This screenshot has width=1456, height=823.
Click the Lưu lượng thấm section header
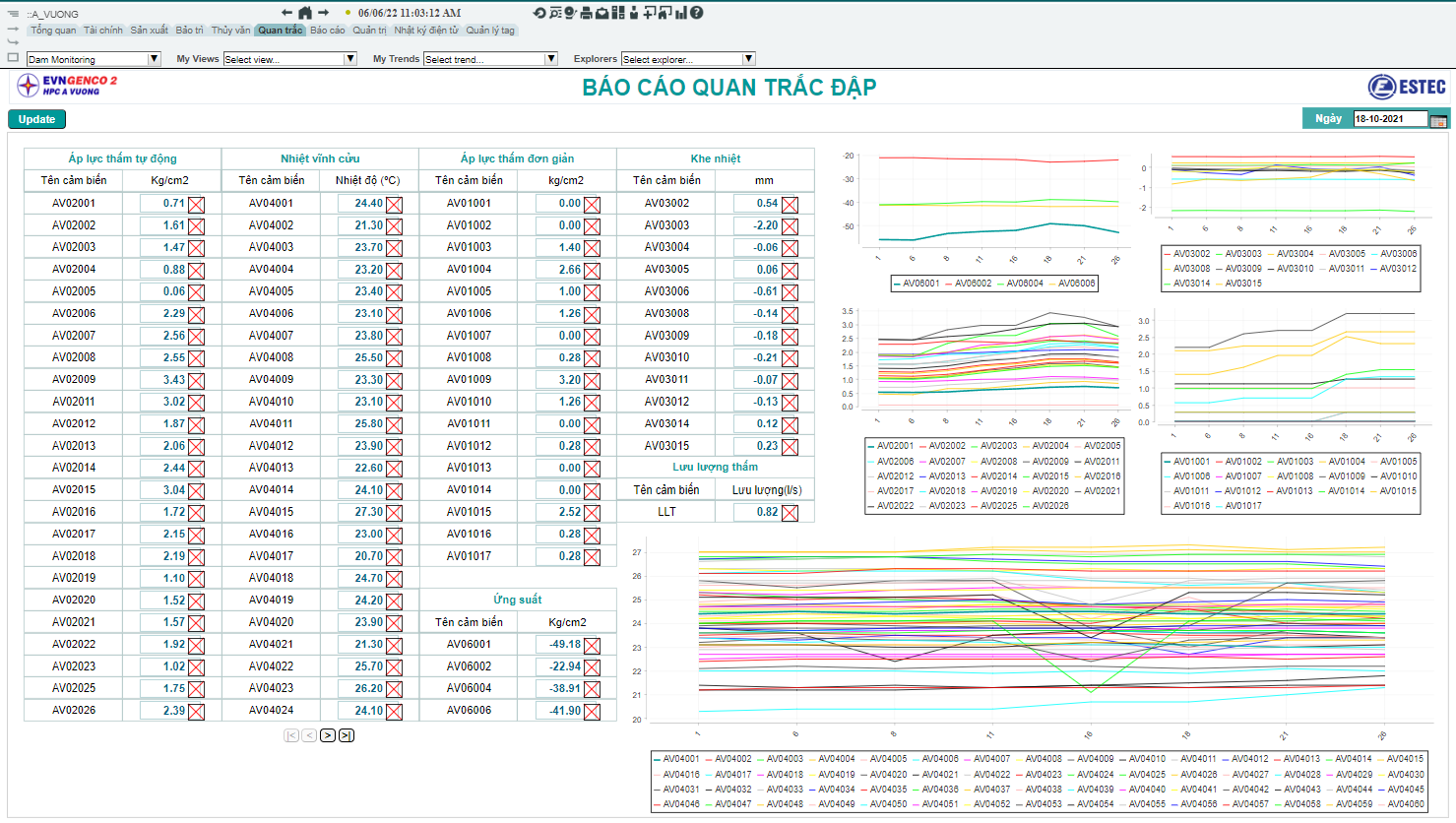(x=716, y=468)
